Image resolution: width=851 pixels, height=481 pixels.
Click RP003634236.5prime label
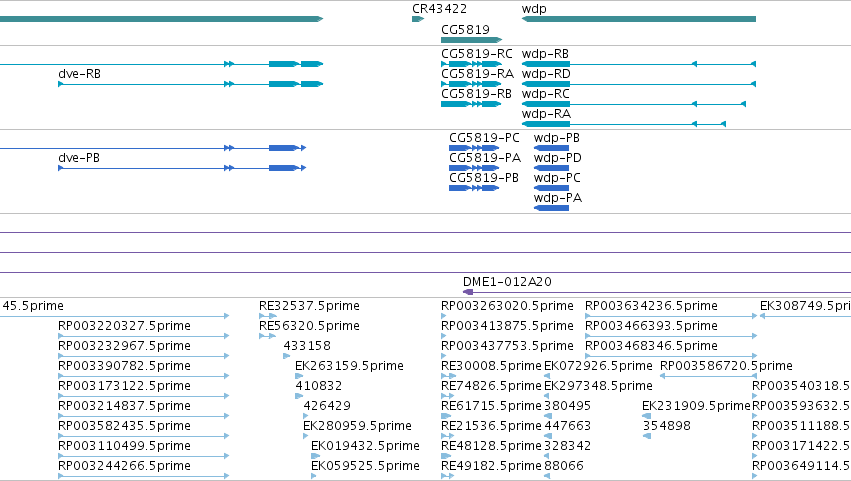651,306
